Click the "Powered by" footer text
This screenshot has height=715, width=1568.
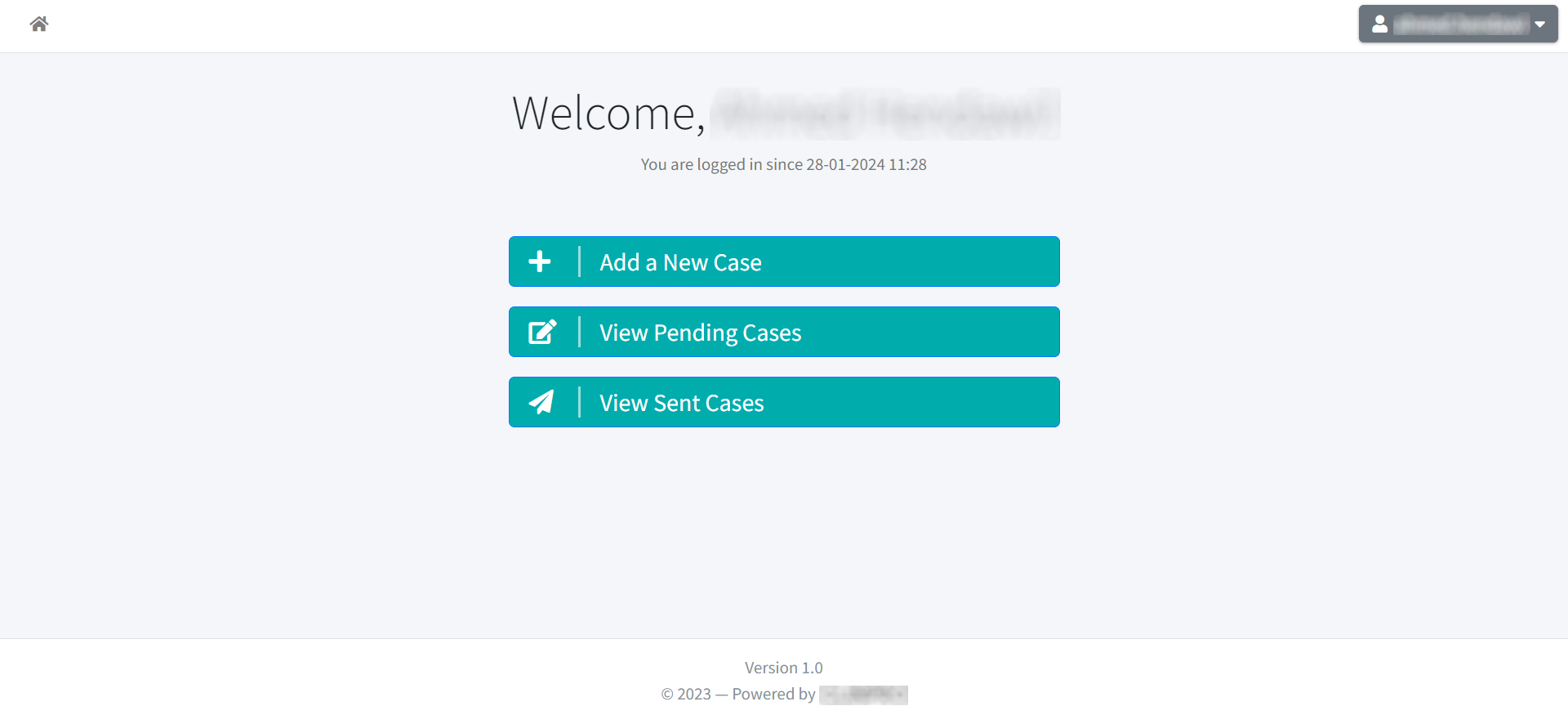[x=773, y=695]
